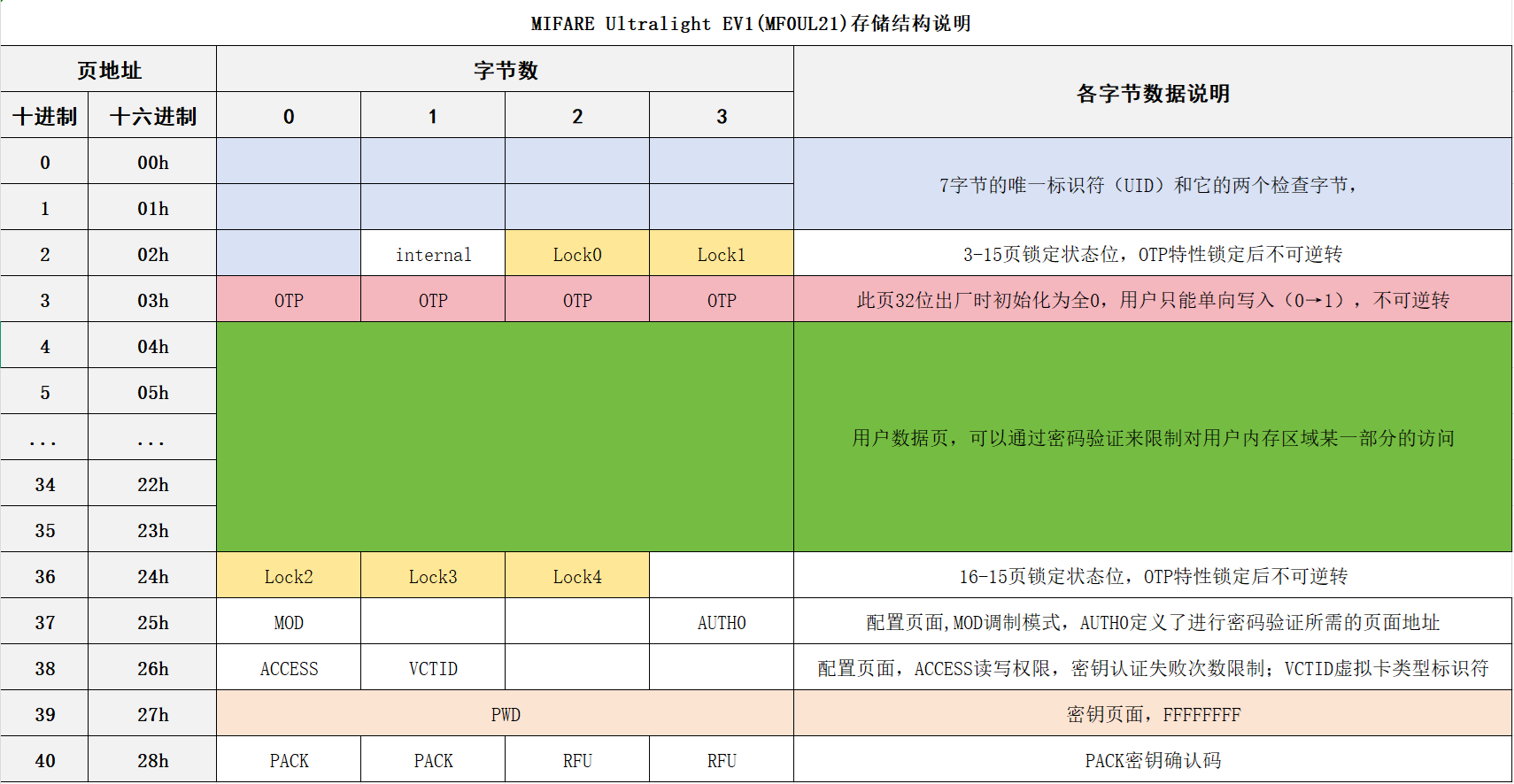Select the AUTH0 cell
1514x784 pixels.
(x=722, y=622)
